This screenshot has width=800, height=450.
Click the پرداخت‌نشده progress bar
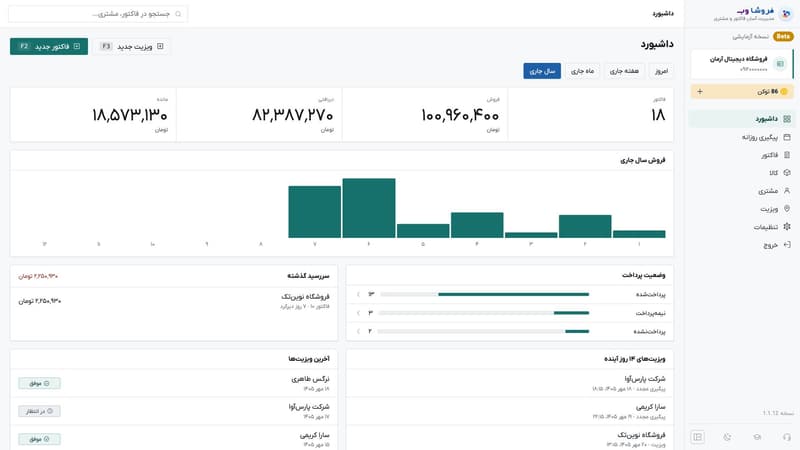pyautogui.click(x=484, y=331)
